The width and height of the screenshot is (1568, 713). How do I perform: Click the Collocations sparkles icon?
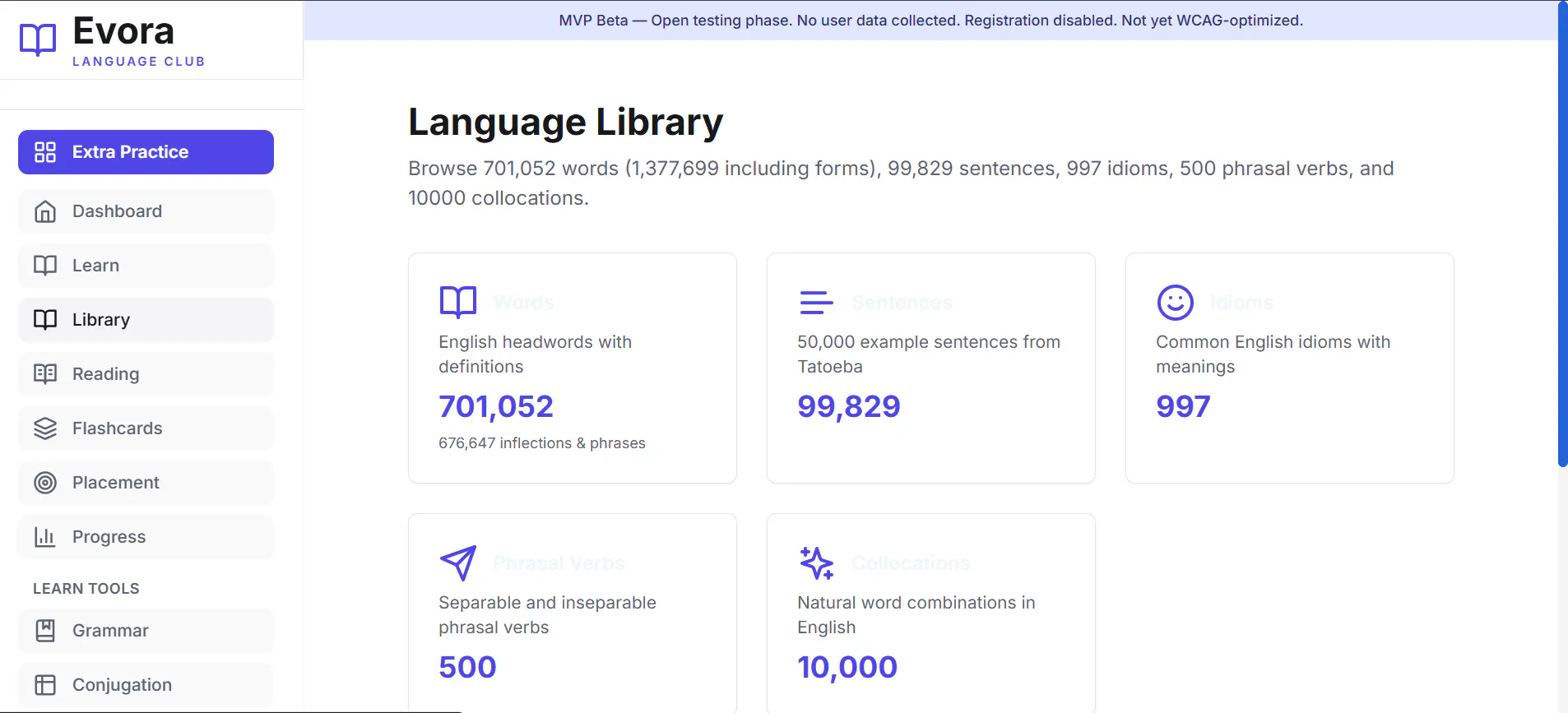(817, 563)
